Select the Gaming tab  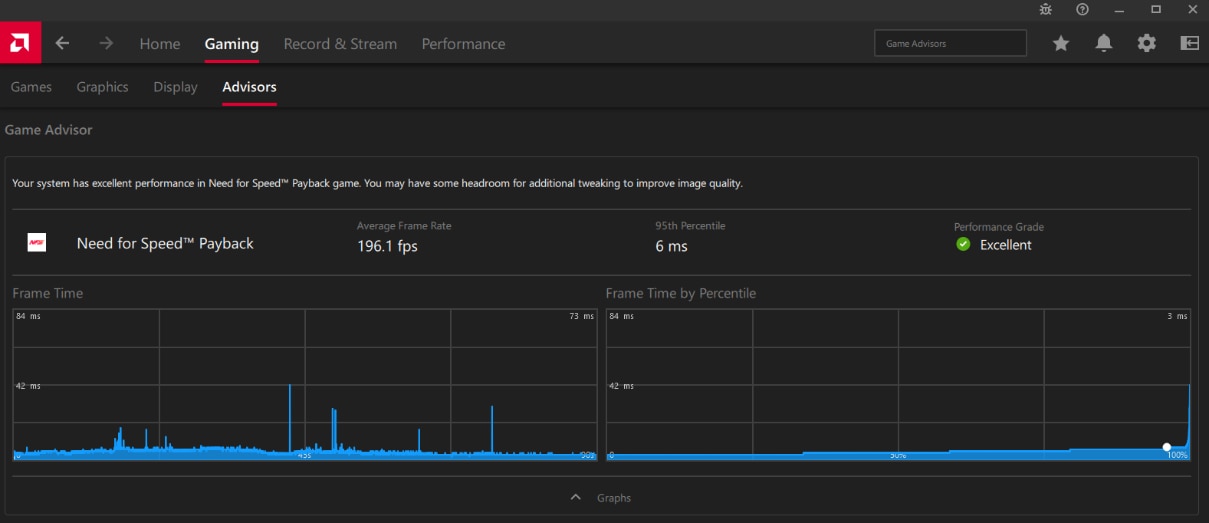pos(232,44)
